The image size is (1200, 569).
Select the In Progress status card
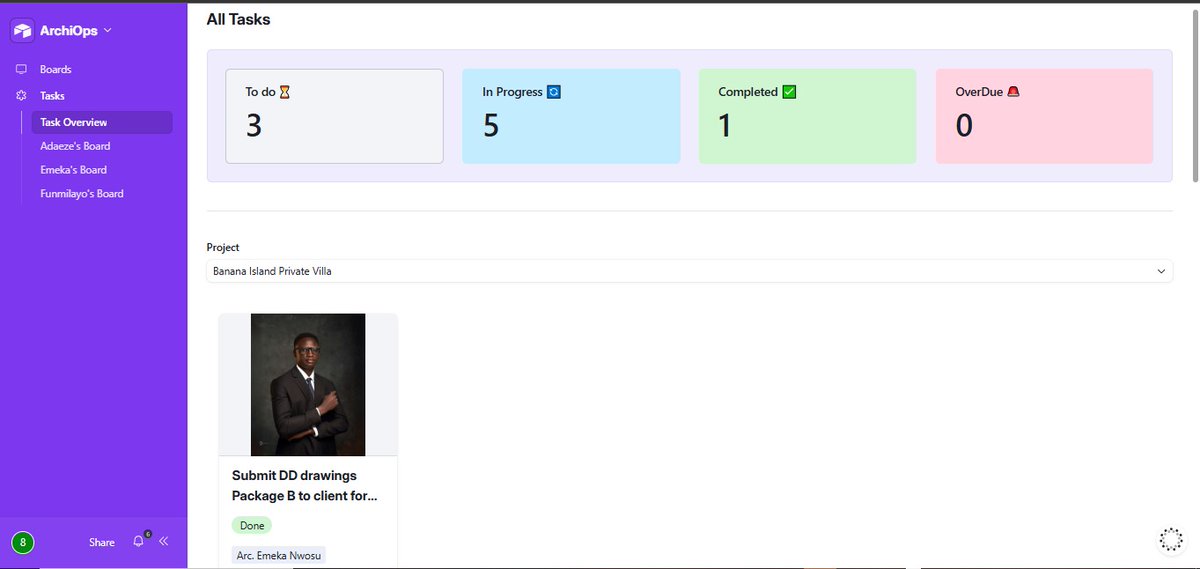[x=571, y=116]
